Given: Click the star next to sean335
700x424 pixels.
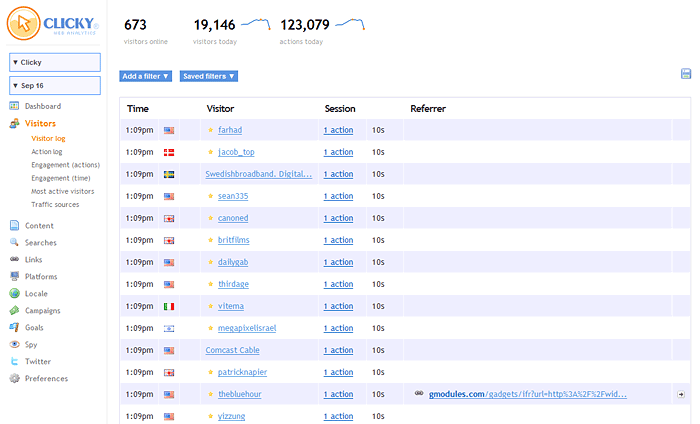Looking at the screenshot, I should tap(210, 196).
